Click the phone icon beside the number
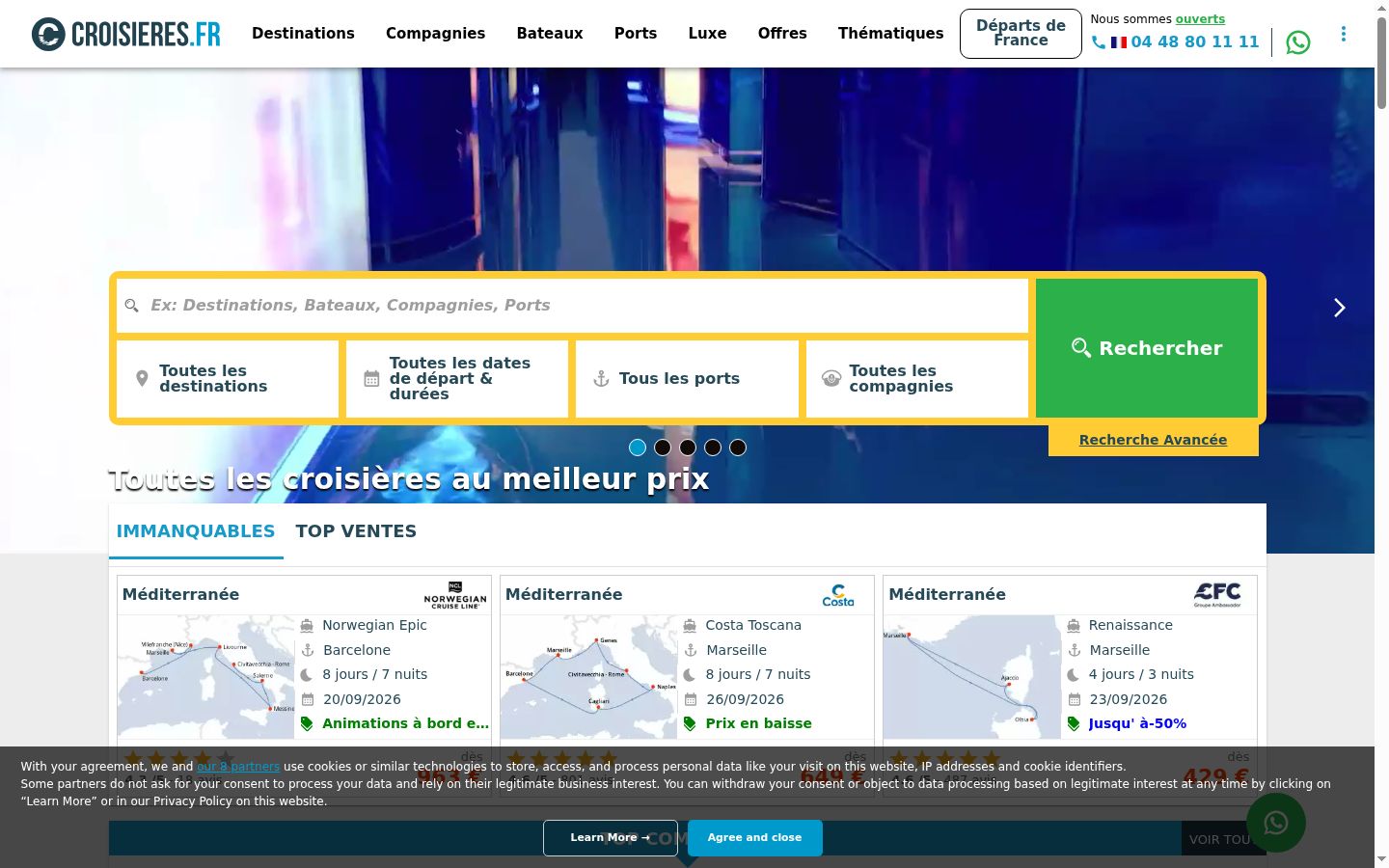The width and height of the screenshot is (1389, 868). click(1099, 42)
